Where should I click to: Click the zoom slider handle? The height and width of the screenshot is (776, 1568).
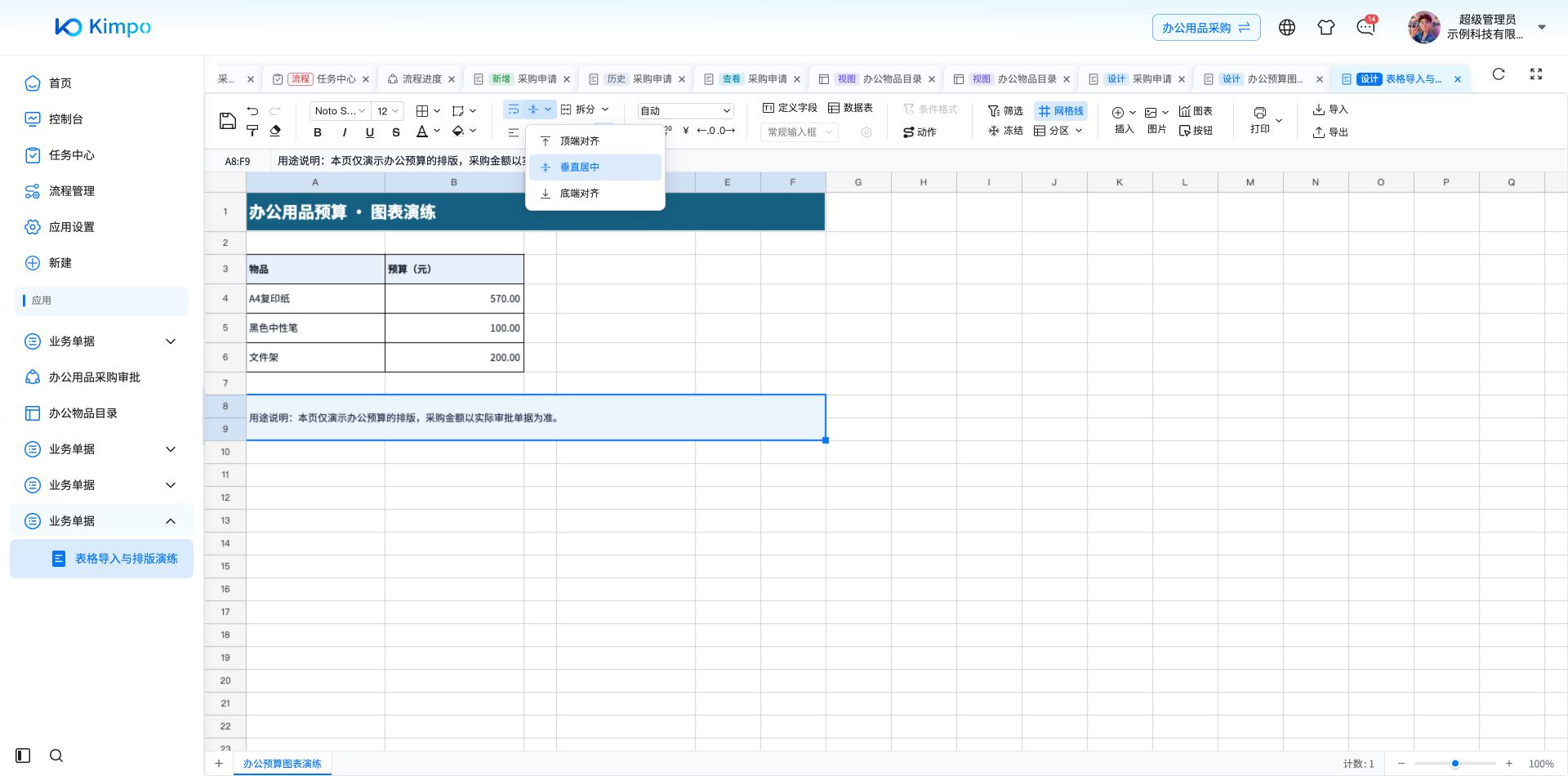pos(1455,764)
